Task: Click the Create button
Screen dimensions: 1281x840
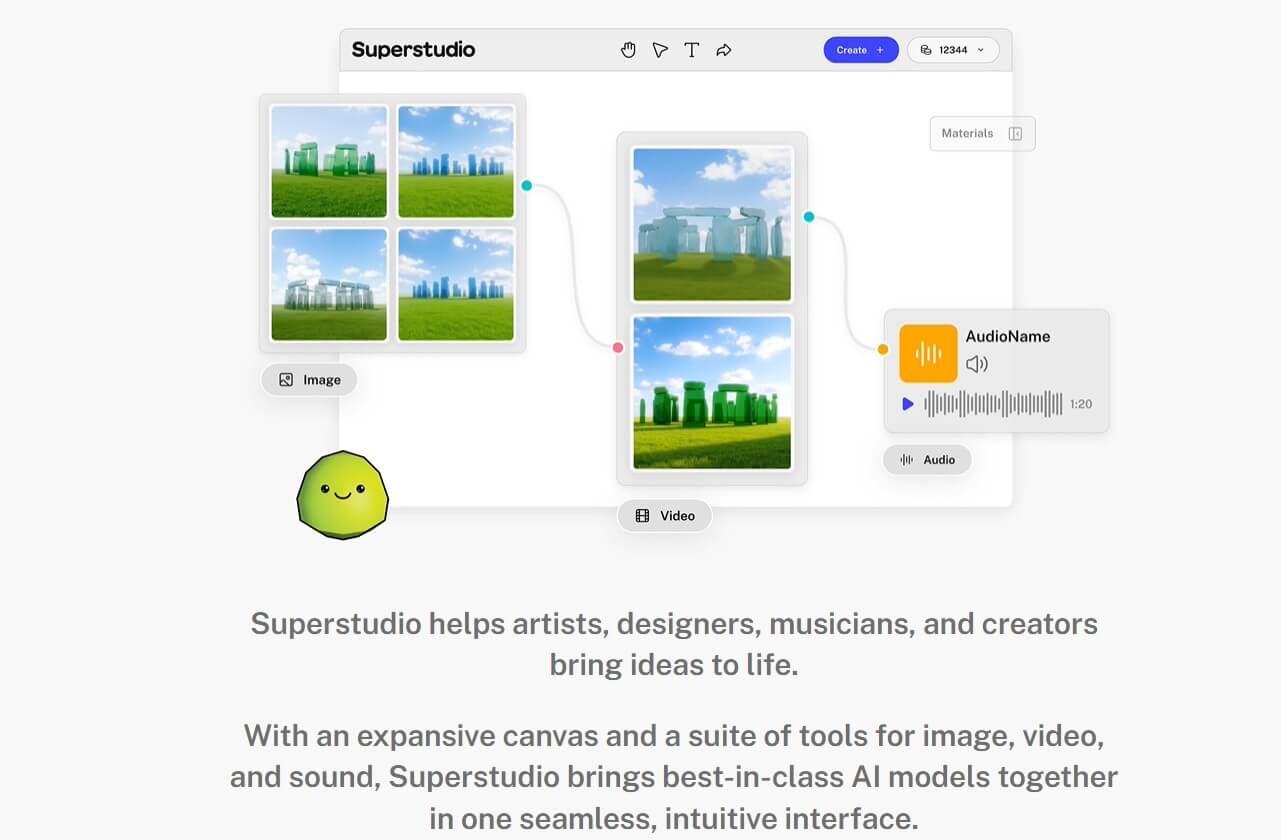Action: (860, 49)
